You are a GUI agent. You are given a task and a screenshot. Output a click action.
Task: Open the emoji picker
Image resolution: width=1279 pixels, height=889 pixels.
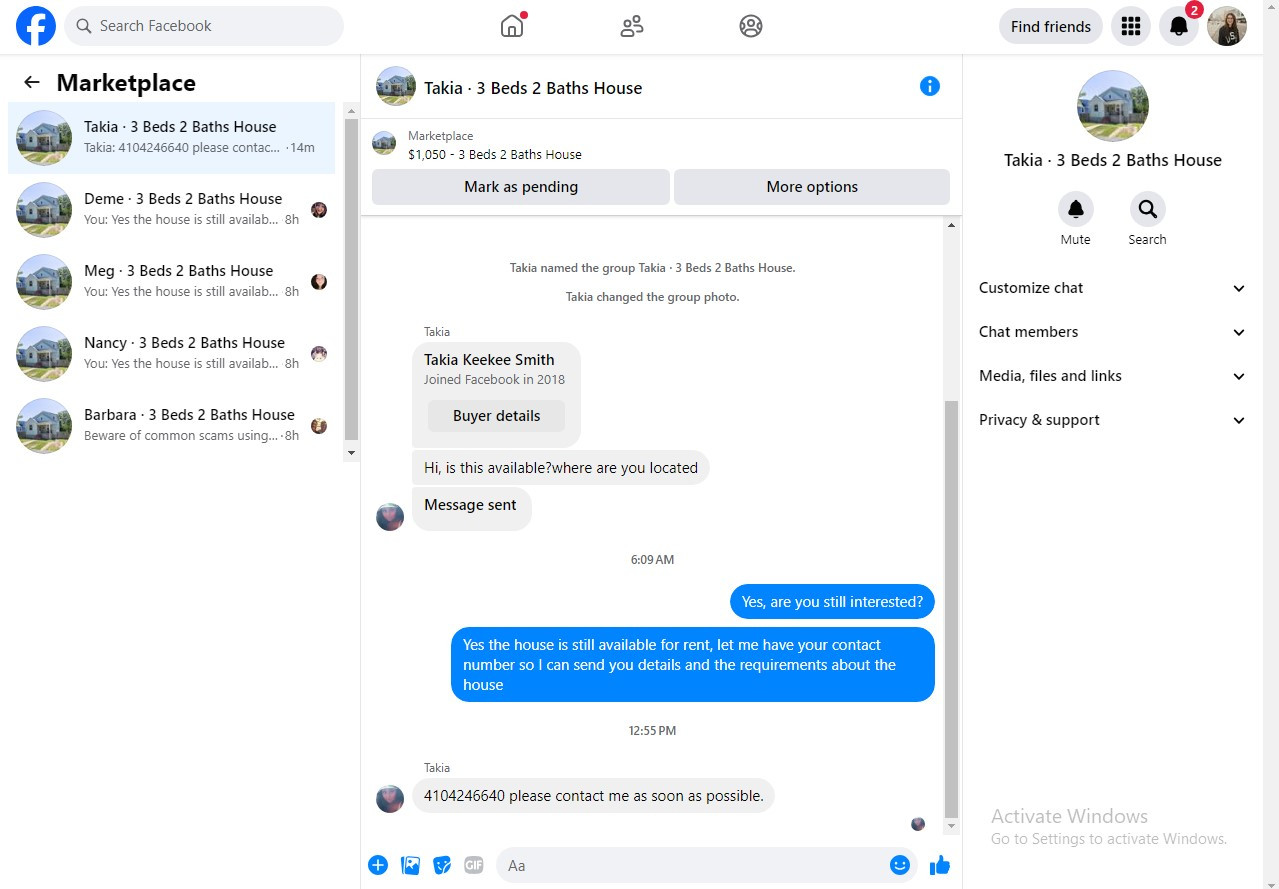point(899,865)
